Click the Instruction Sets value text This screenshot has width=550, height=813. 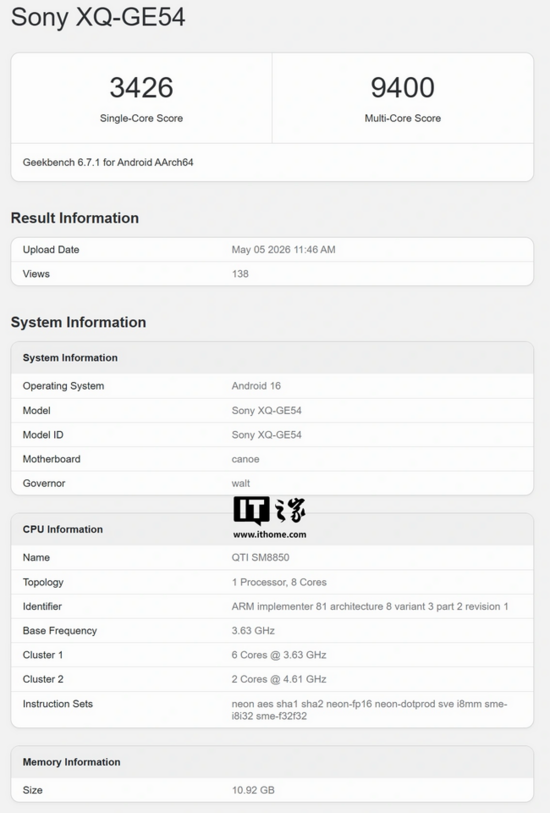(x=369, y=710)
